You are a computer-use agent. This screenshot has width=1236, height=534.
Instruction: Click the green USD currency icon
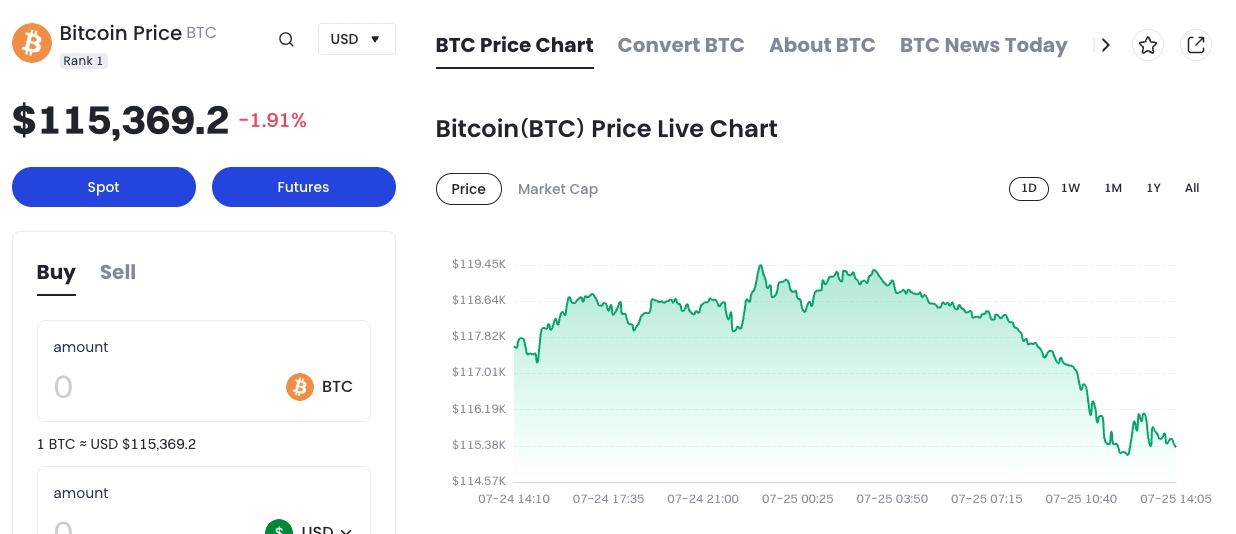pos(279,528)
